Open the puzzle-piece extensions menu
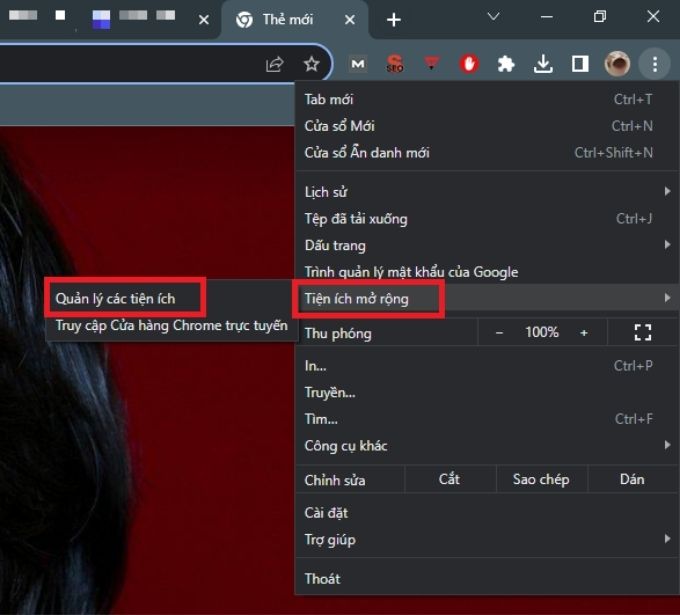This screenshot has width=680, height=615. click(506, 64)
